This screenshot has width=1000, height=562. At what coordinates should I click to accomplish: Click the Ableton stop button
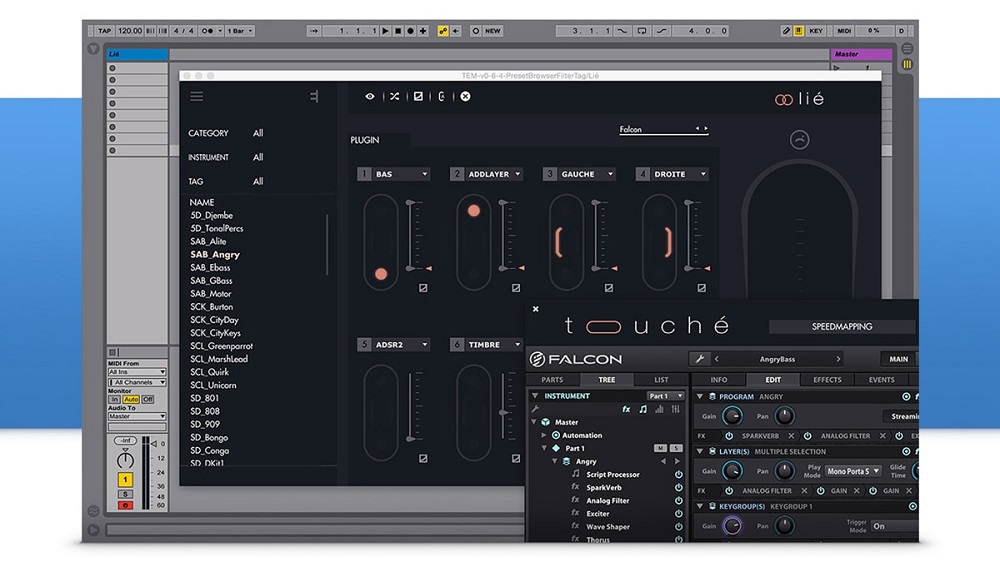[398, 31]
